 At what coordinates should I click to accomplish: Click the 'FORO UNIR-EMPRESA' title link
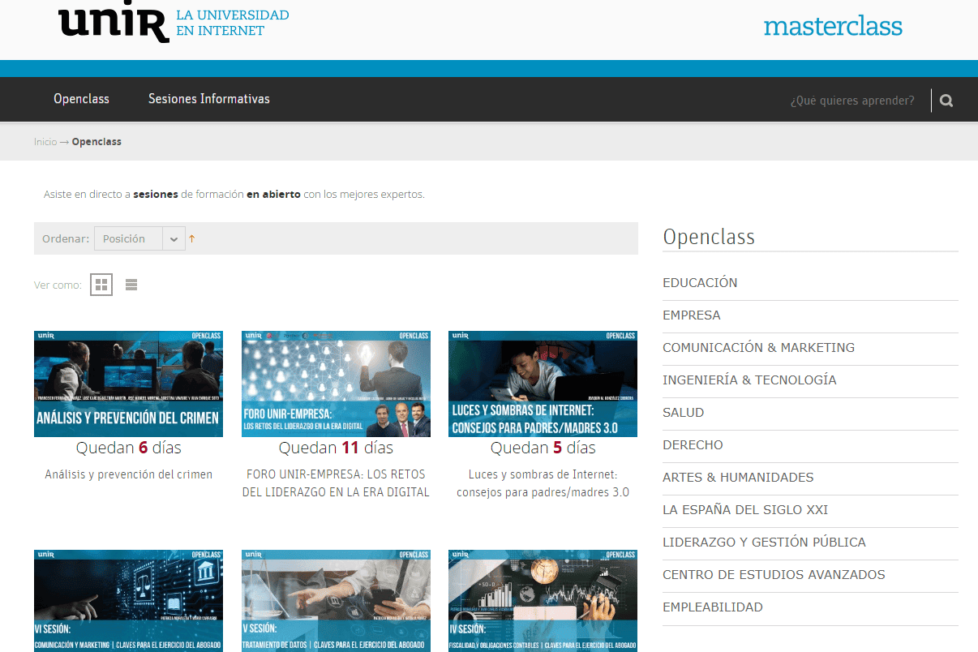point(336,483)
